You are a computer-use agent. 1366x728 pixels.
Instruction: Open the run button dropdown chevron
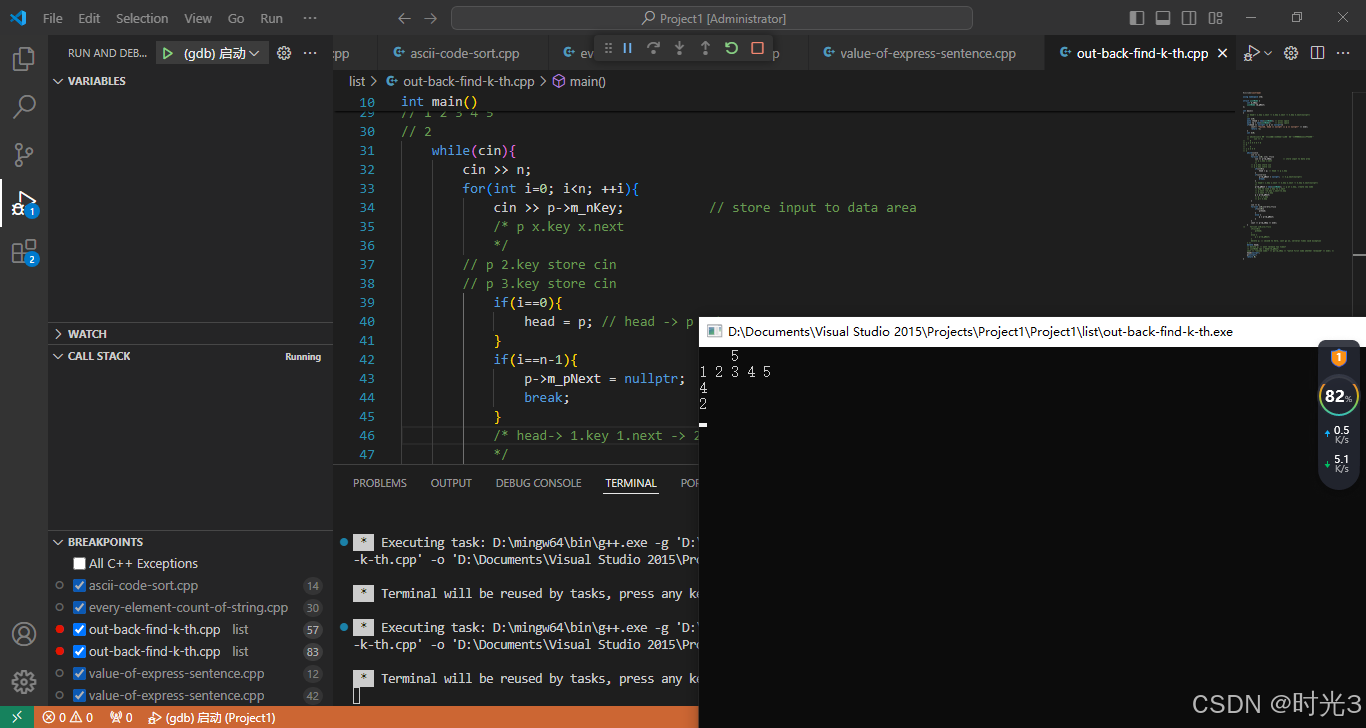tap(1269, 53)
